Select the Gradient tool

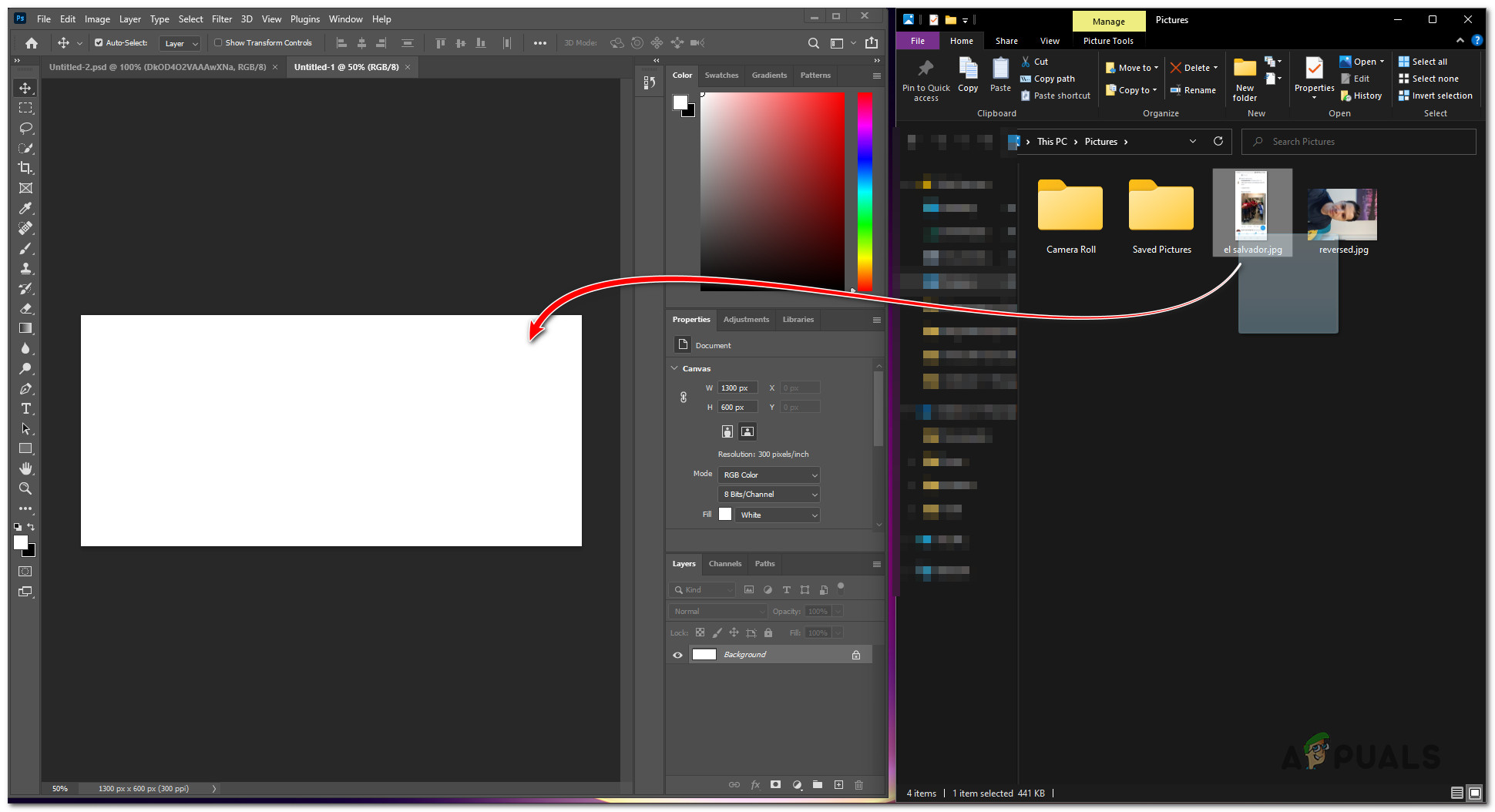pyautogui.click(x=25, y=328)
